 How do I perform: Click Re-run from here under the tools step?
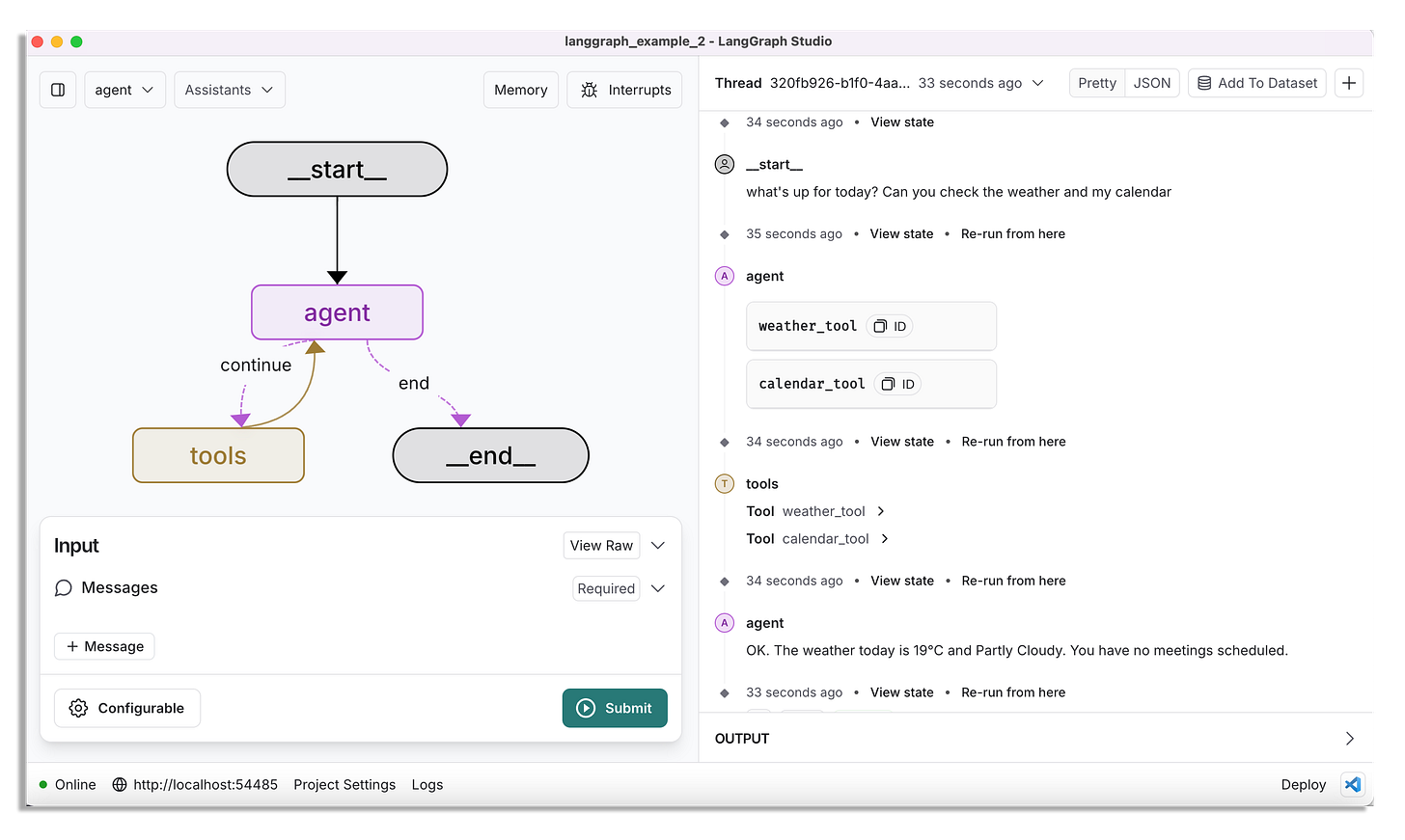click(1013, 581)
